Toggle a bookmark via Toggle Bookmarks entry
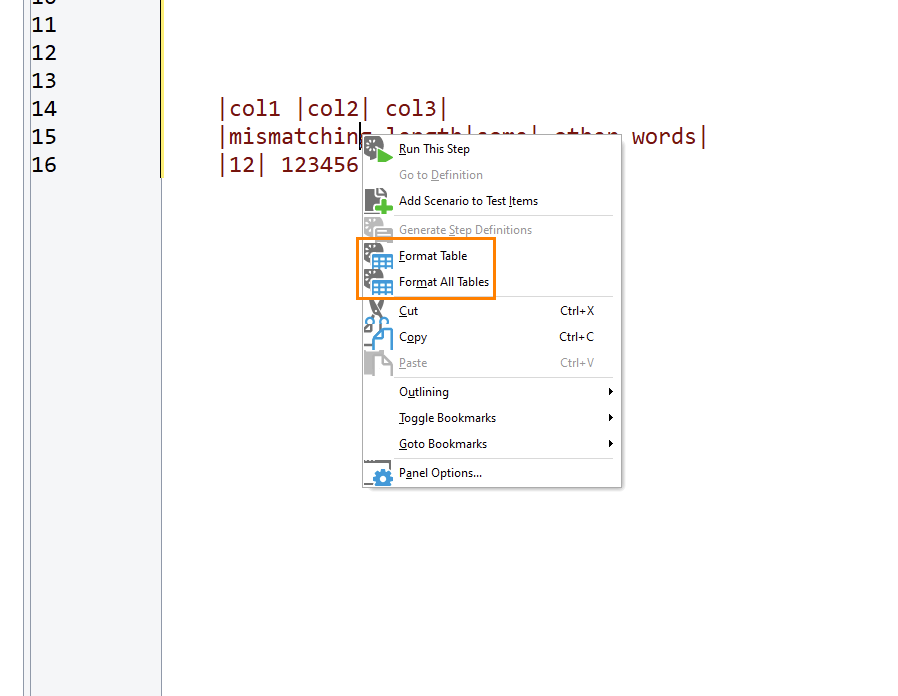This screenshot has height=696, width=898. tap(447, 417)
